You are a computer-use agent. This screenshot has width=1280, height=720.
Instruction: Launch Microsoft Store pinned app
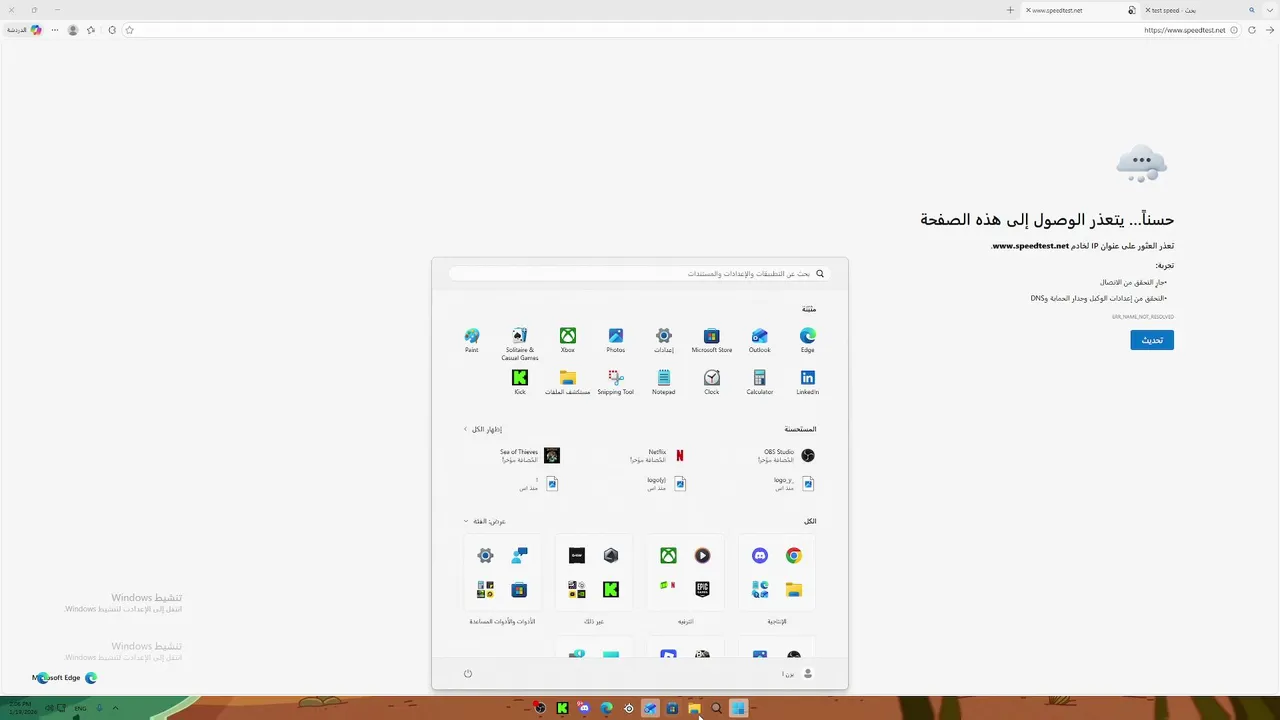[712, 340]
